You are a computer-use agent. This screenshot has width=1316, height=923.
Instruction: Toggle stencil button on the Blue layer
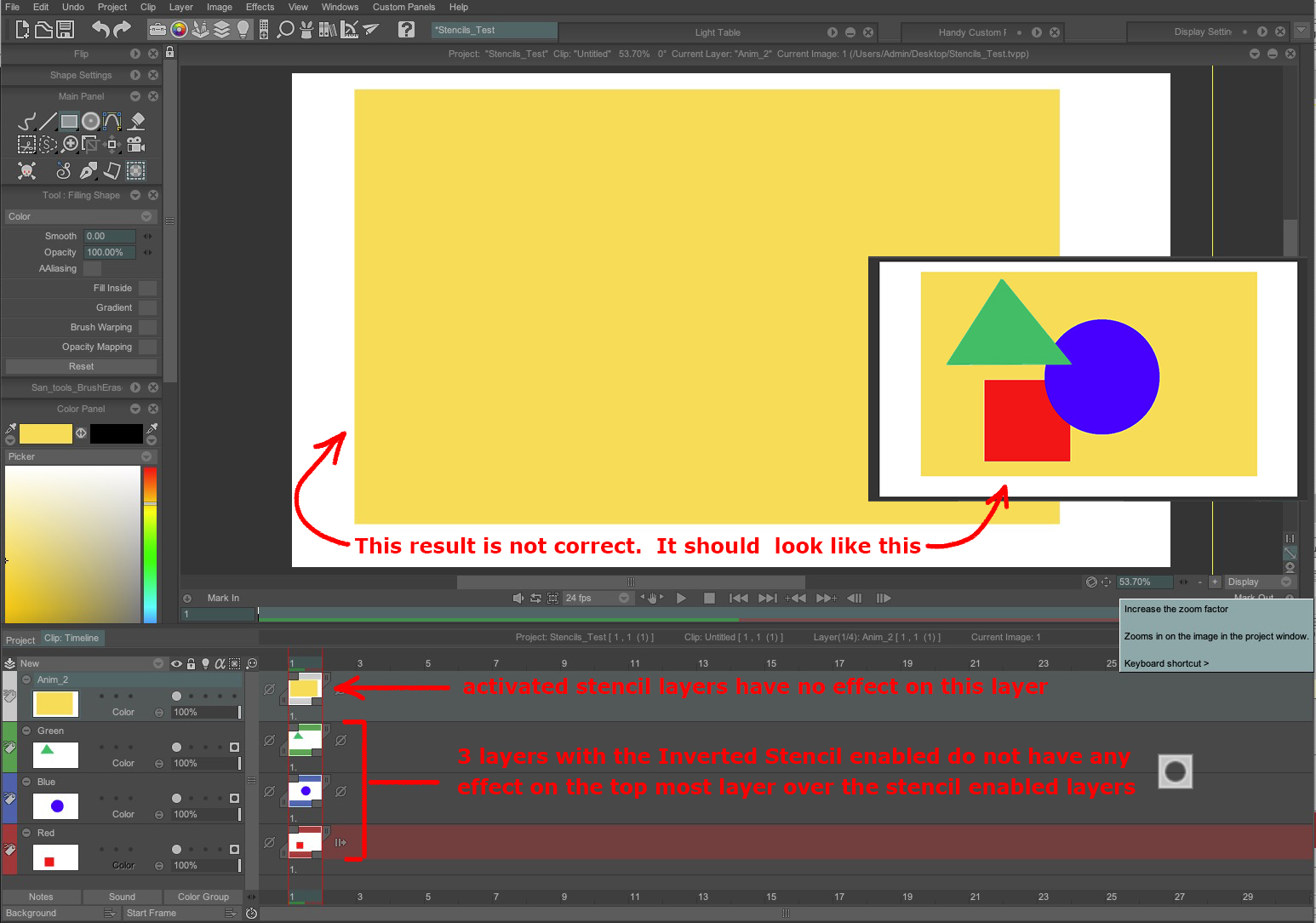tap(235, 798)
